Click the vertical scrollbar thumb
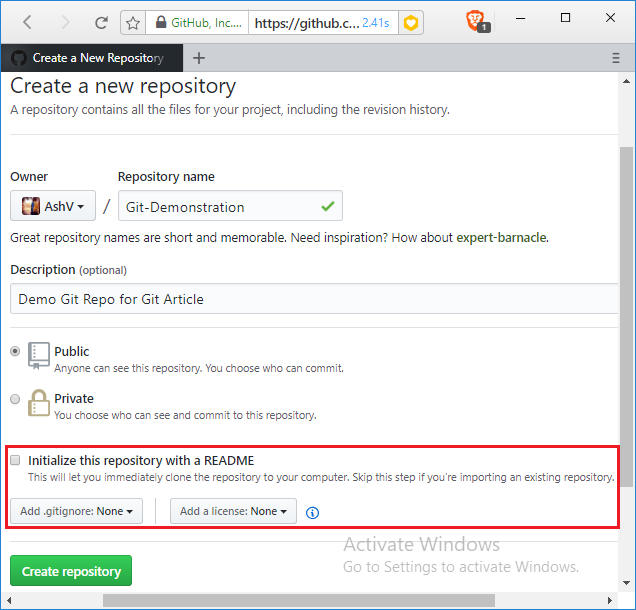This screenshot has width=636, height=610. click(x=627, y=316)
